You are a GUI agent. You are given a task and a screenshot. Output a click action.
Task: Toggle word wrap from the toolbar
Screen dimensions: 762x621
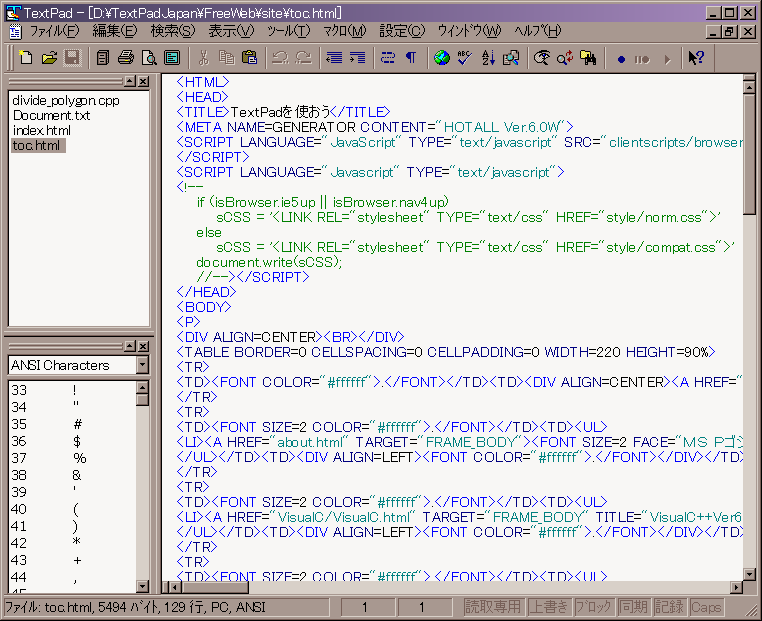(388, 58)
